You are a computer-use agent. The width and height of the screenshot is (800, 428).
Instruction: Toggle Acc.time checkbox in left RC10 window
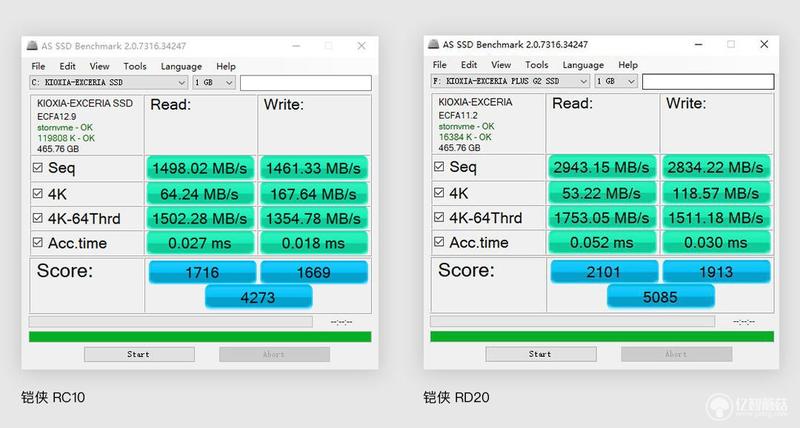pyautogui.click(x=37, y=242)
